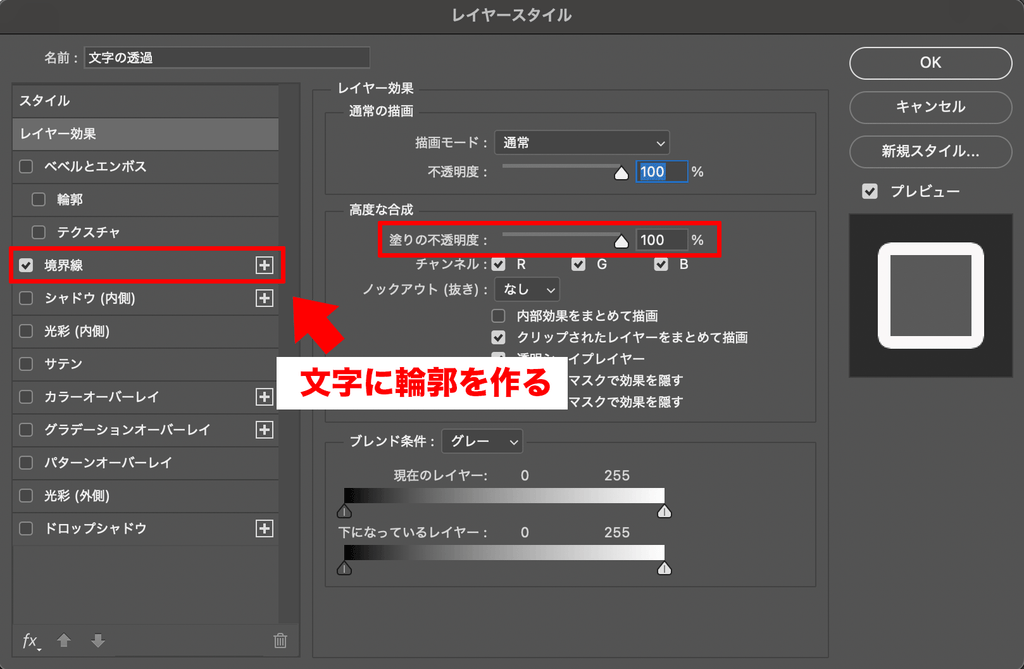This screenshot has height=669, width=1024.
Task: Click the 新規スタイル... button
Action: click(931, 152)
